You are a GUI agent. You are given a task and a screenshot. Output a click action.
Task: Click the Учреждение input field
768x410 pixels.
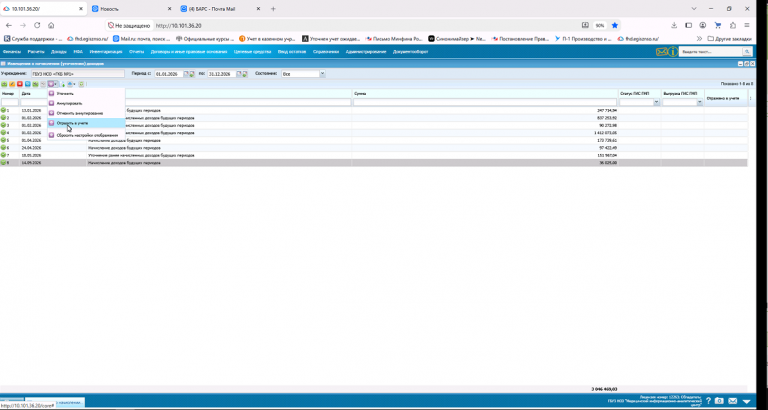click(77, 74)
